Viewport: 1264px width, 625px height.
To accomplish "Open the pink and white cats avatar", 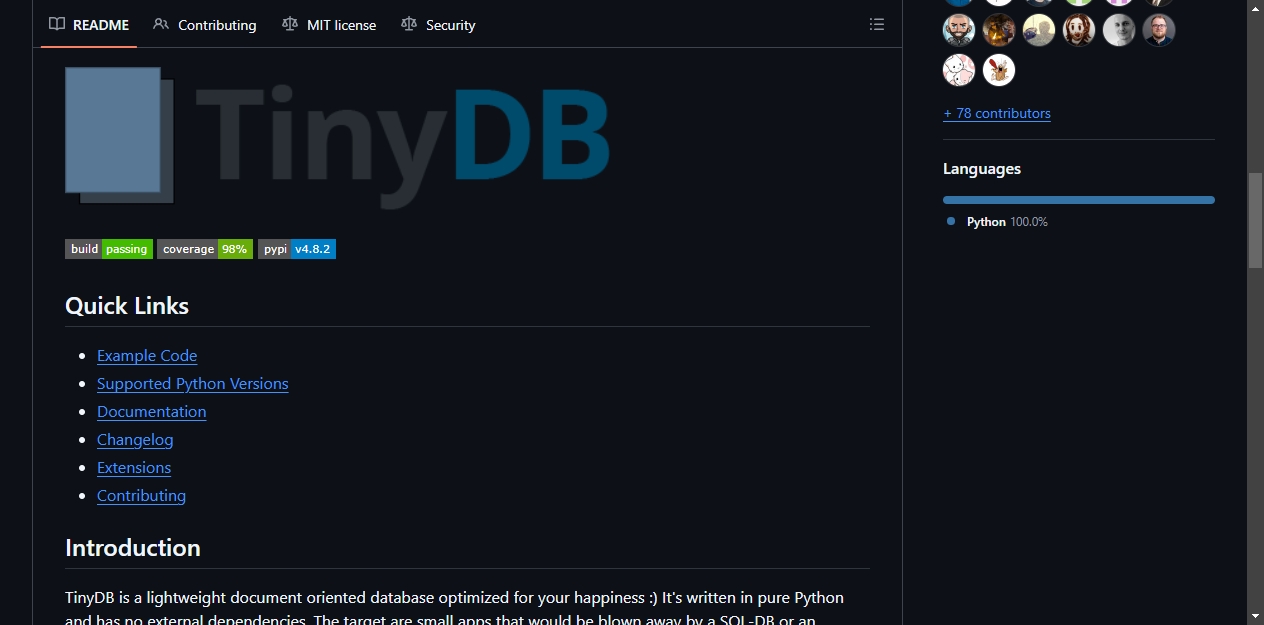I will [x=959, y=70].
